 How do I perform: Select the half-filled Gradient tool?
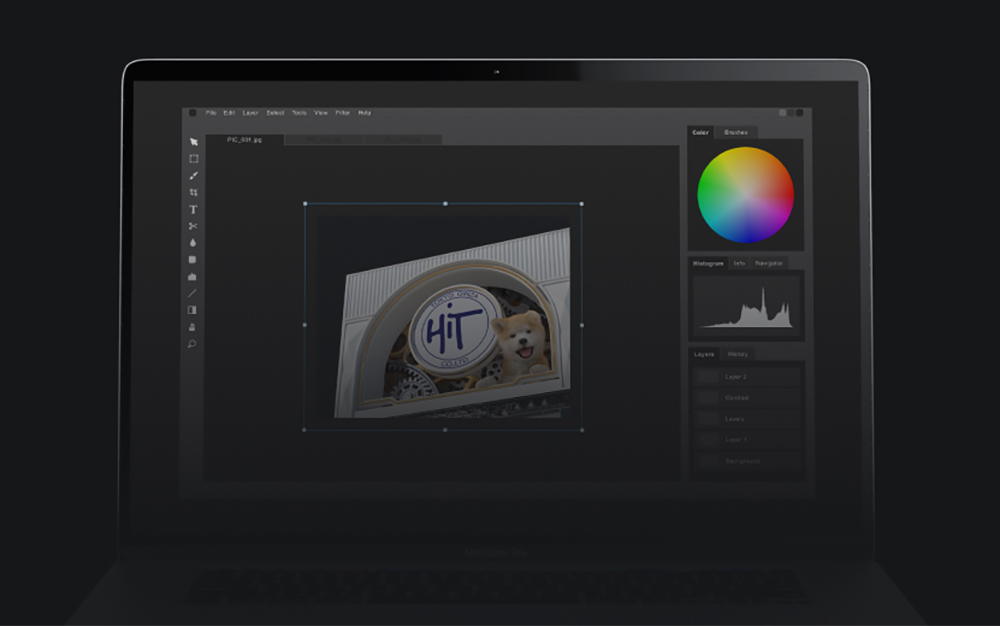pyautogui.click(x=192, y=310)
